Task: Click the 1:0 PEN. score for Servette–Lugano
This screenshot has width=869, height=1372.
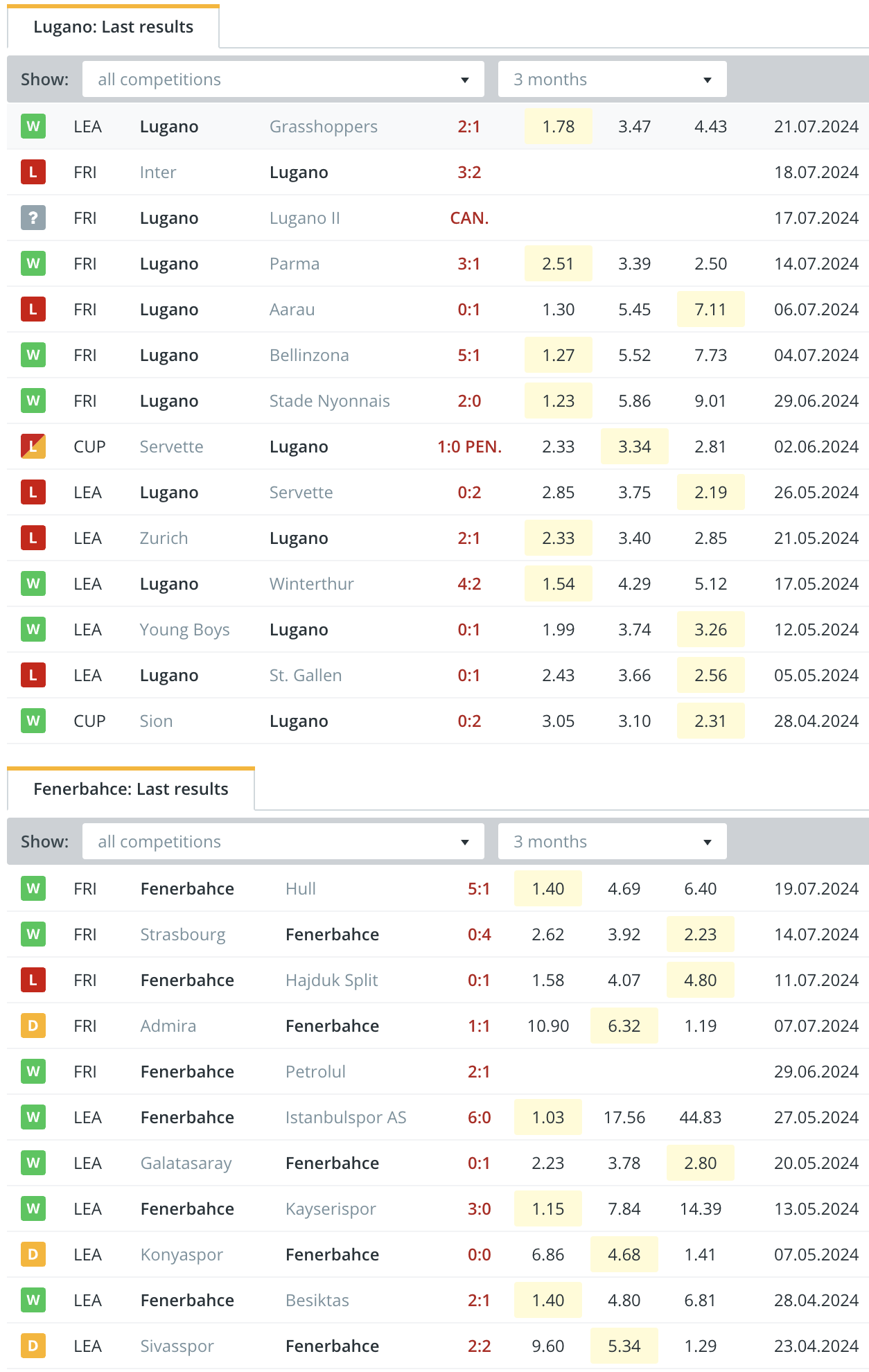Action: [470, 447]
